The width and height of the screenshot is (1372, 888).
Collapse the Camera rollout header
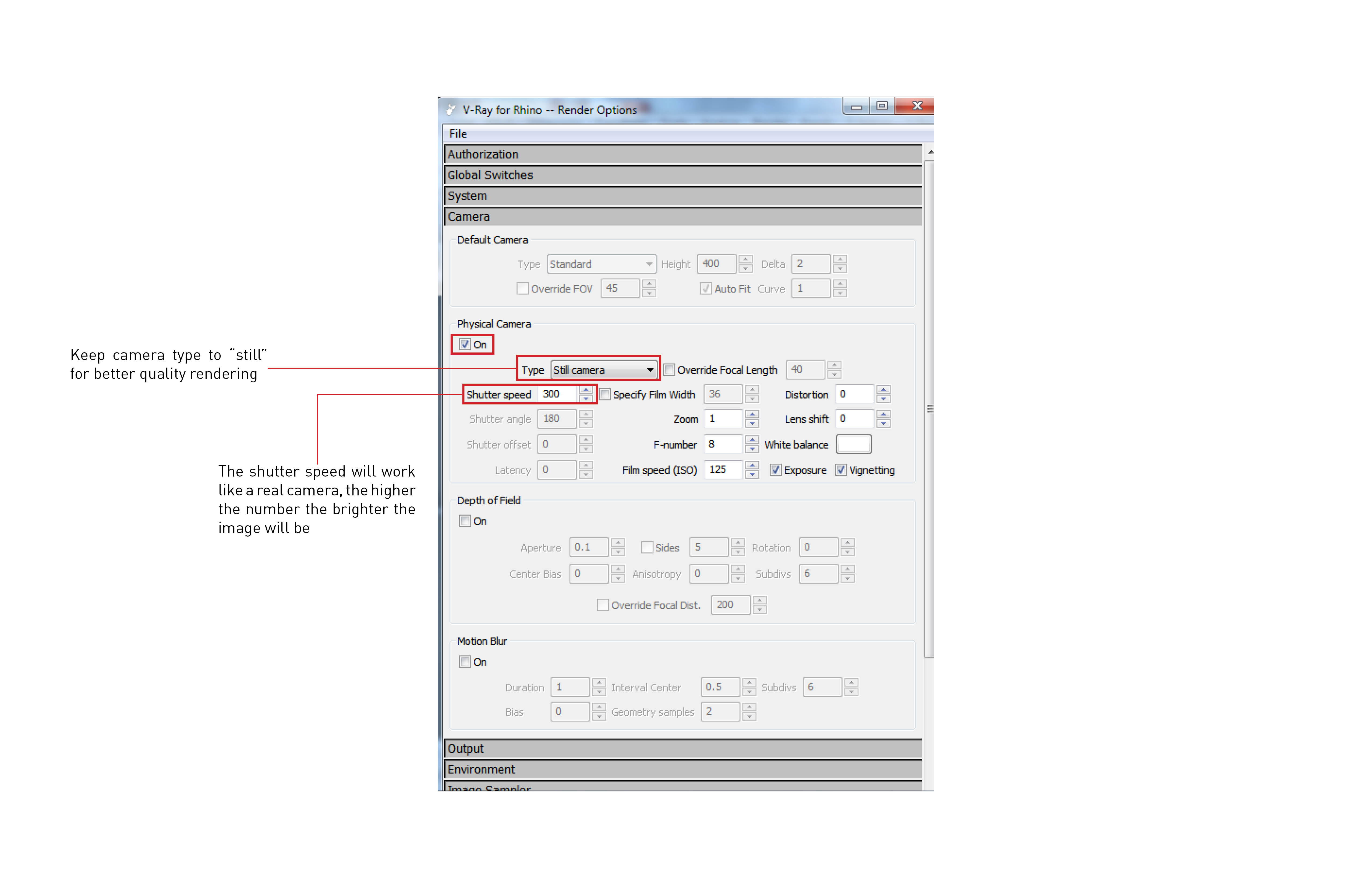[683, 217]
